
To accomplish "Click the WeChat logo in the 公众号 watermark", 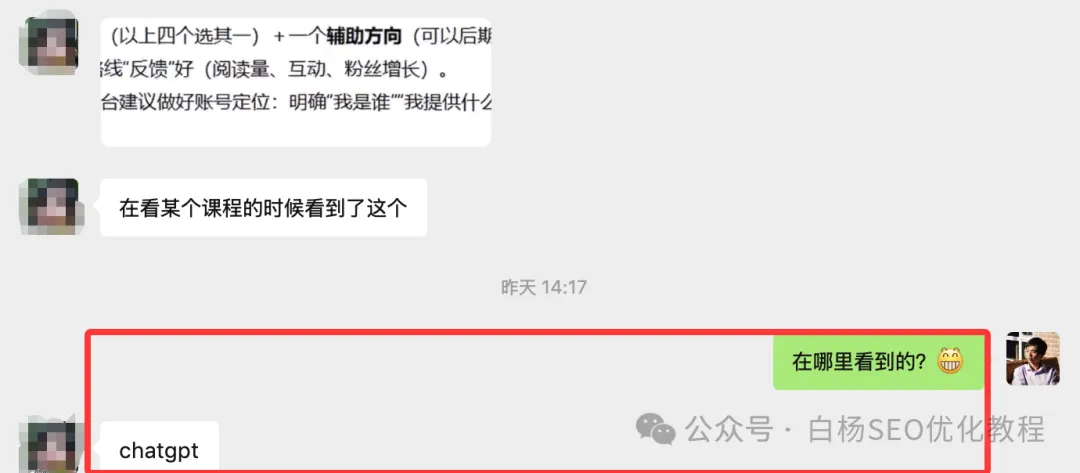I will [655, 430].
